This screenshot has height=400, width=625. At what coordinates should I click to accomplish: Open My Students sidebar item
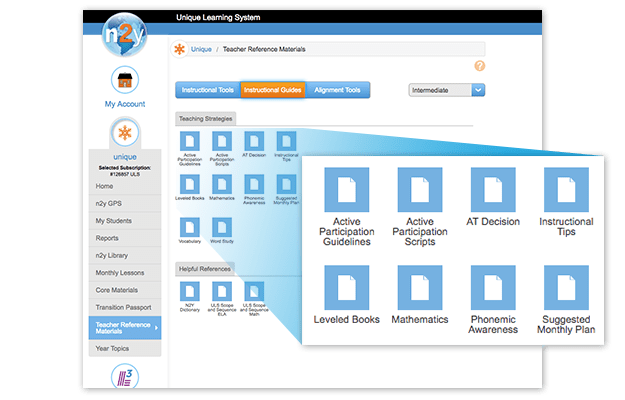(x=125, y=221)
